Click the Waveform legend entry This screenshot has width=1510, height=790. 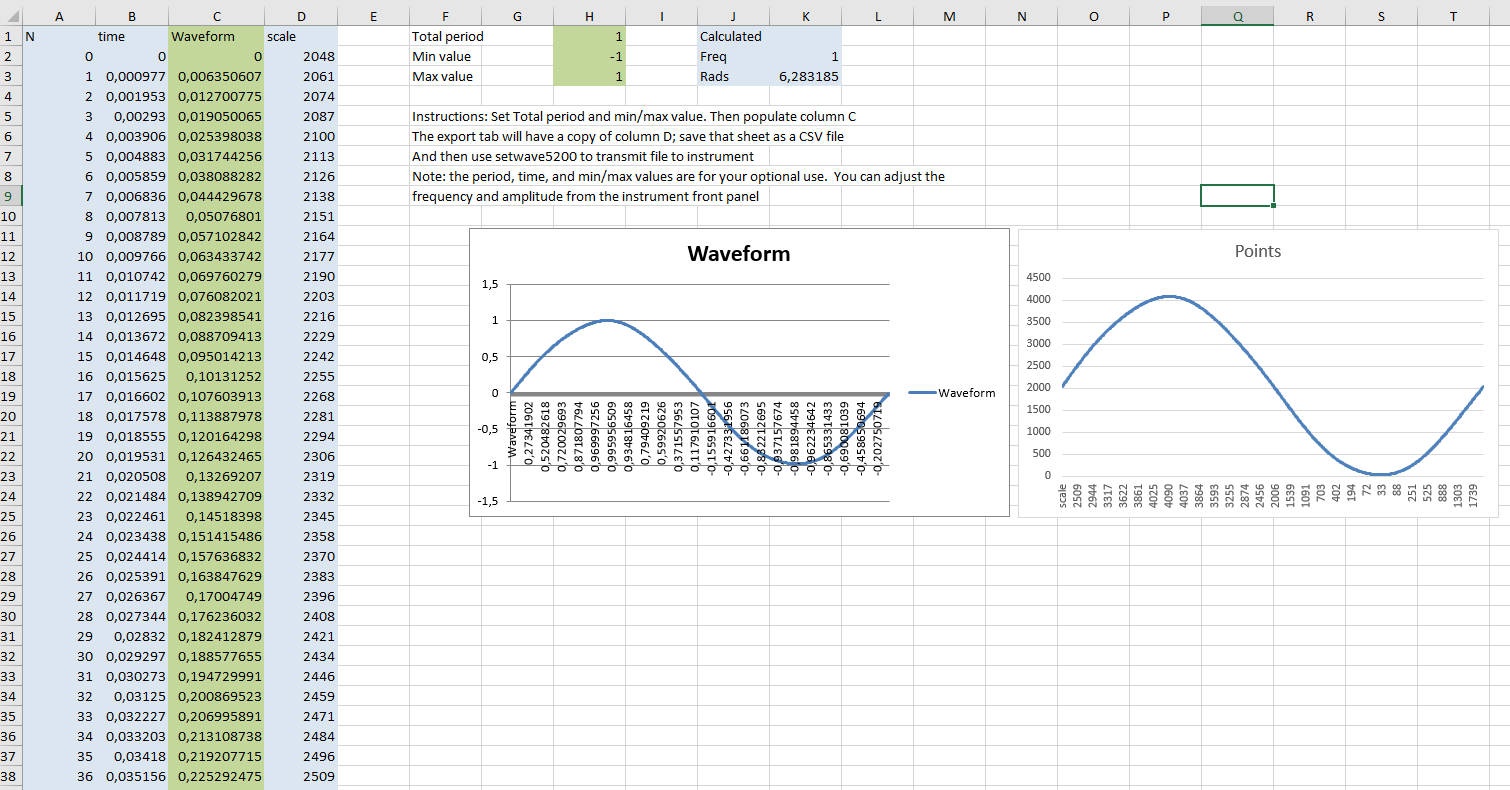click(952, 393)
